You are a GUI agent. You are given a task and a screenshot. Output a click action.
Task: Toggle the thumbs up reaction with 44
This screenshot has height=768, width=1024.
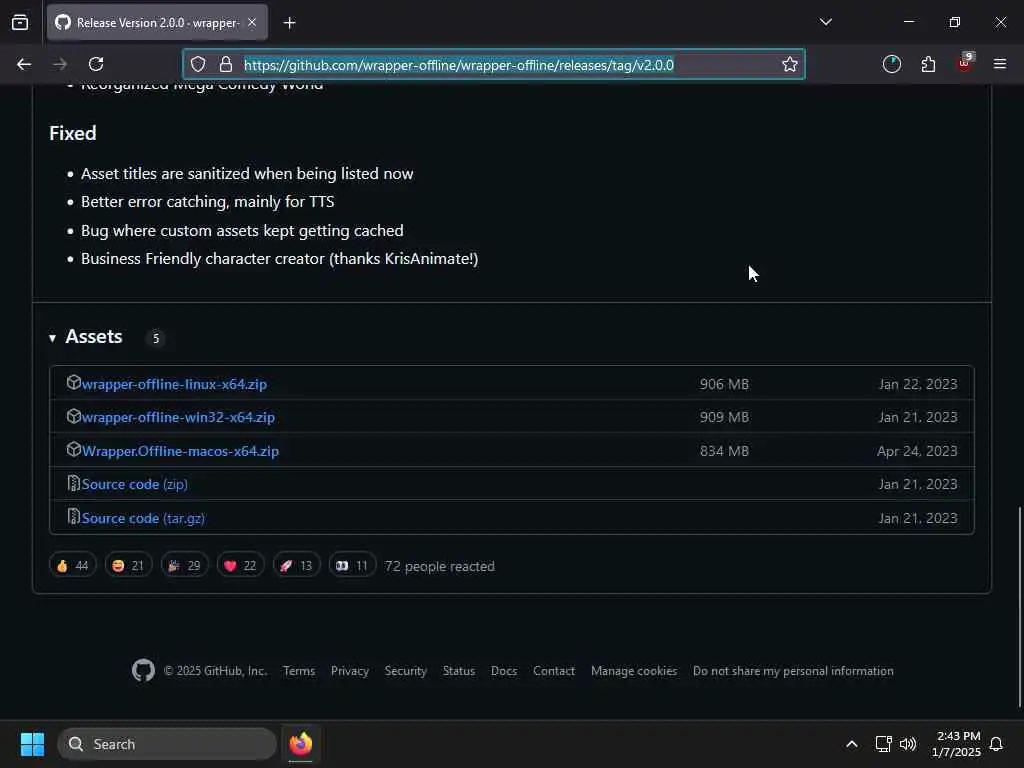point(72,566)
